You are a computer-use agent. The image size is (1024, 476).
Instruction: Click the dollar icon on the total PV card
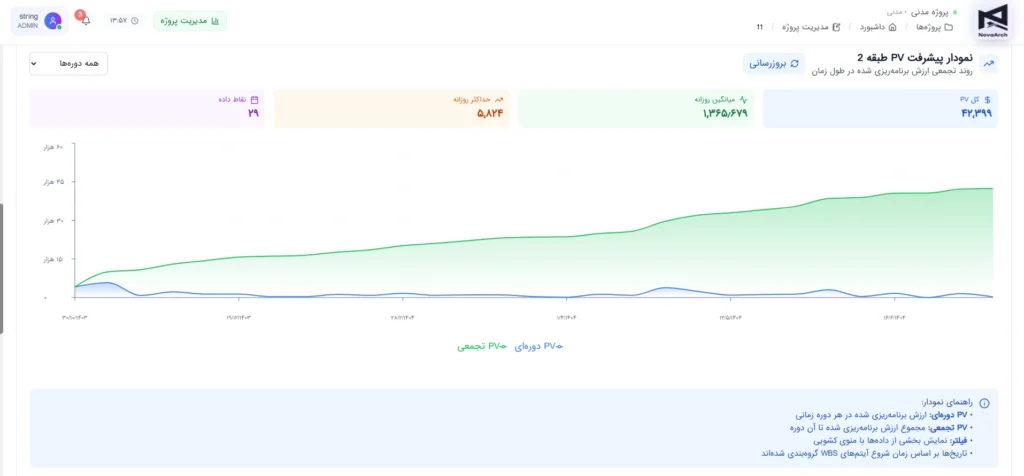tap(988, 100)
